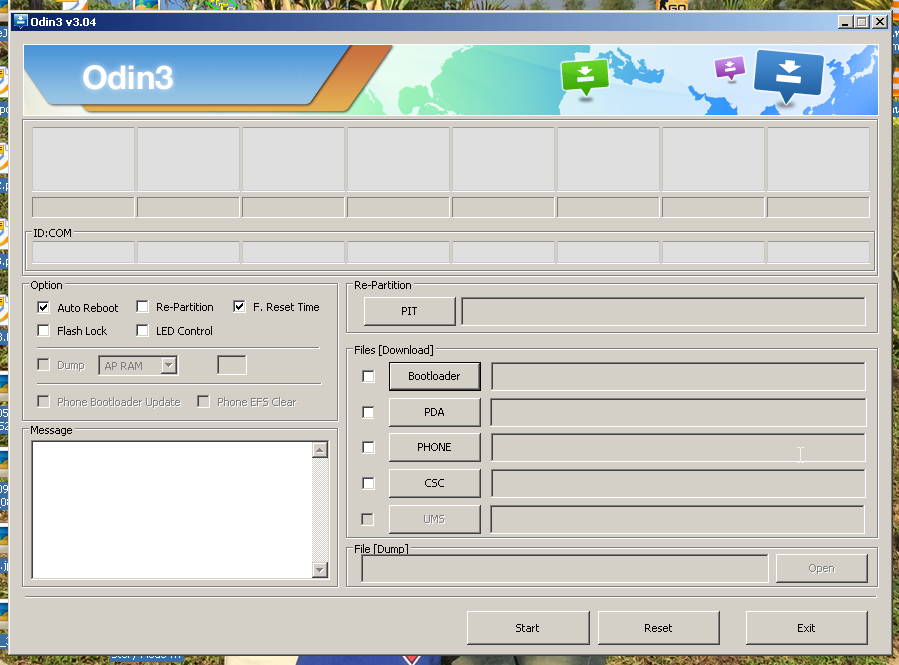Click the PIT file path field

(663, 311)
